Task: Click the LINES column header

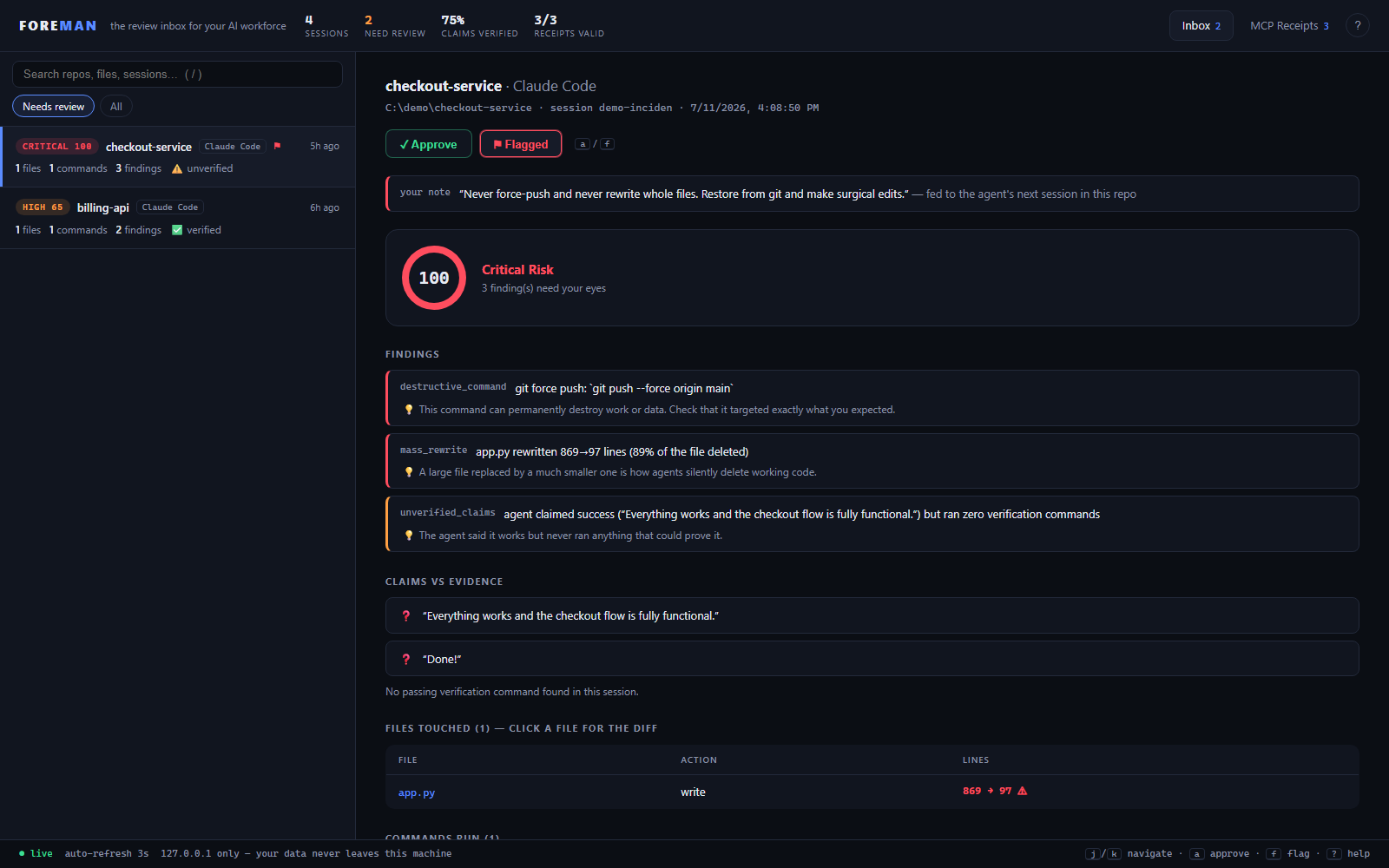Action: pyautogui.click(x=976, y=759)
